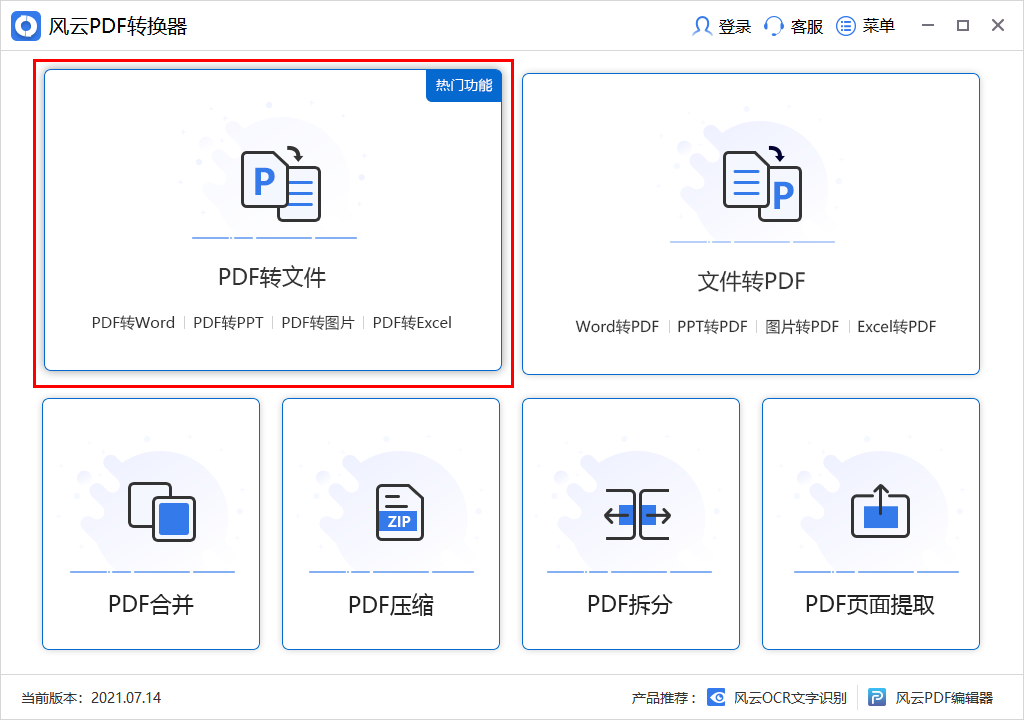Click the 登录 login text
Image resolution: width=1024 pixels, height=720 pixels.
pyautogui.click(x=735, y=27)
